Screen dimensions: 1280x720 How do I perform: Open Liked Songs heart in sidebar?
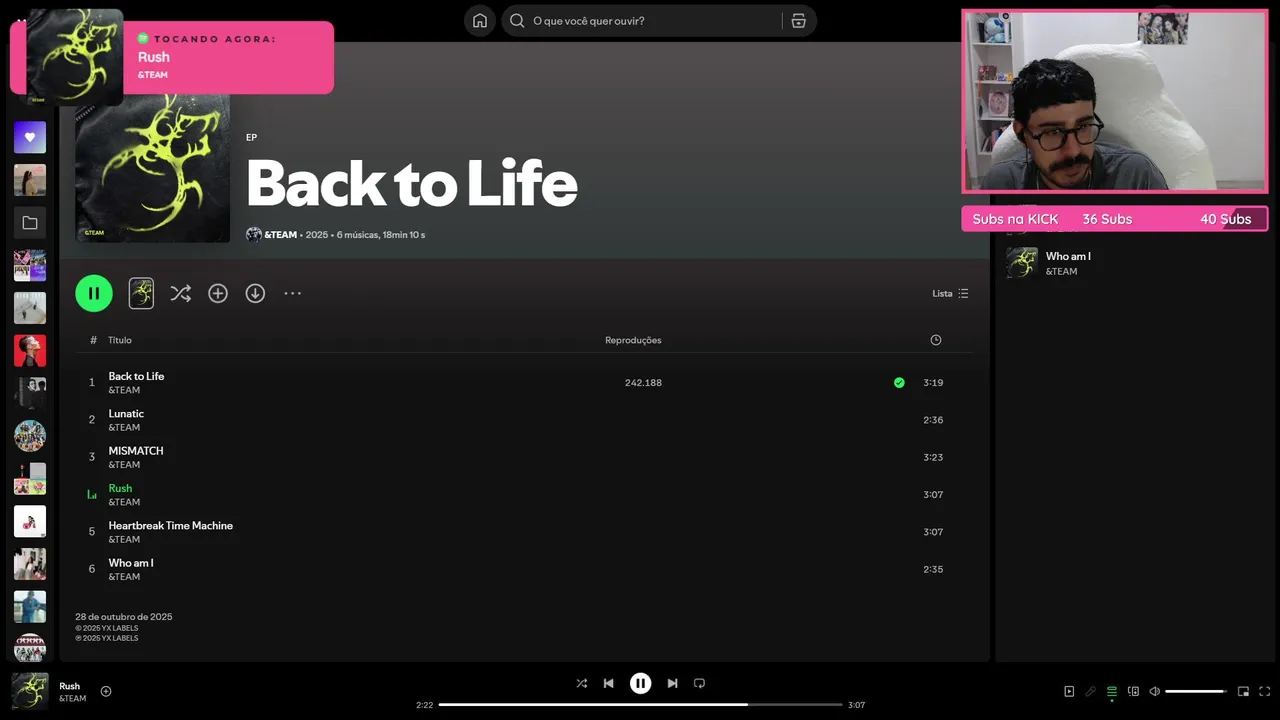tap(30, 137)
